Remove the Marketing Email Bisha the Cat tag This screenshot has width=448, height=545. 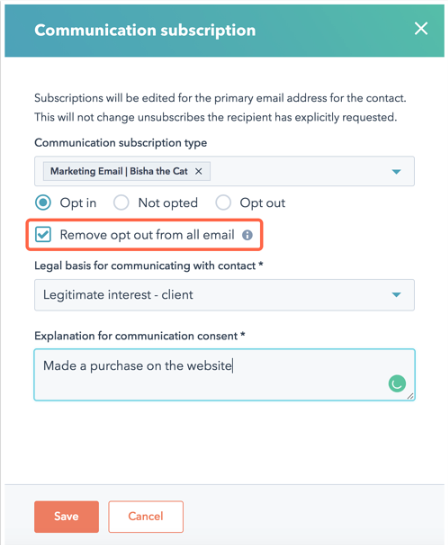[198, 171]
